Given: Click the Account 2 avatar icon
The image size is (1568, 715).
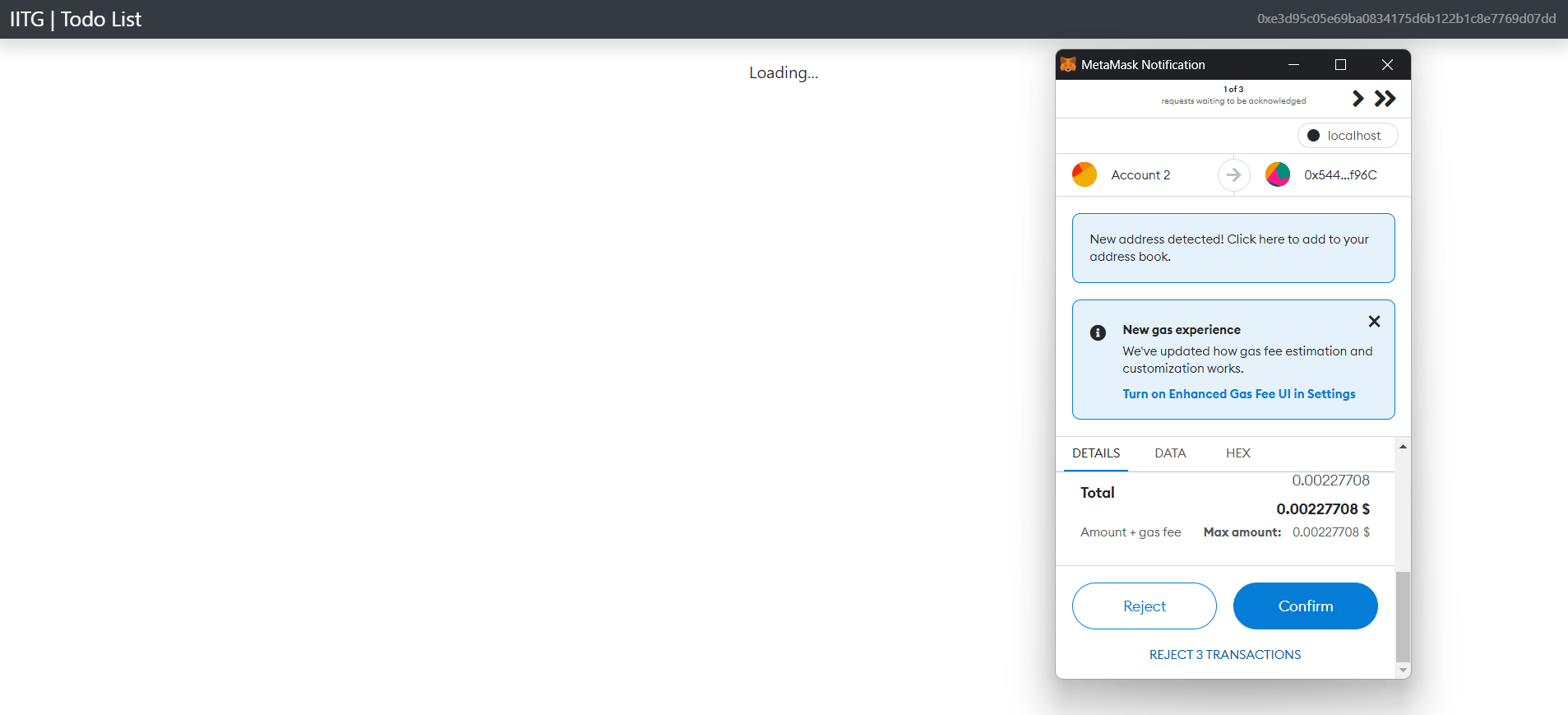Looking at the screenshot, I should pyautogui.click(x=1085, y=174).
